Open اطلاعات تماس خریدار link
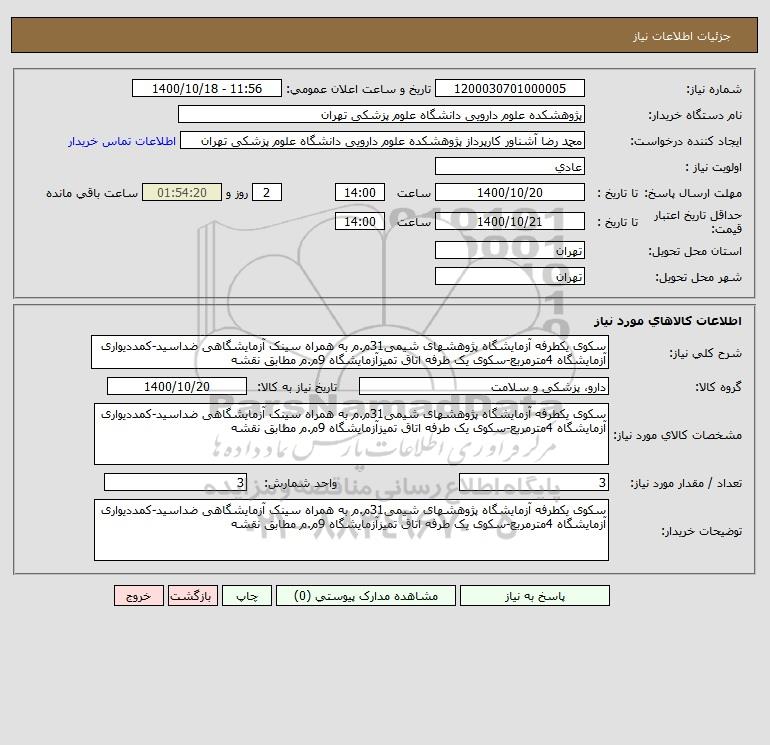The width and height of the screenshot is (770, 745). 122,141
